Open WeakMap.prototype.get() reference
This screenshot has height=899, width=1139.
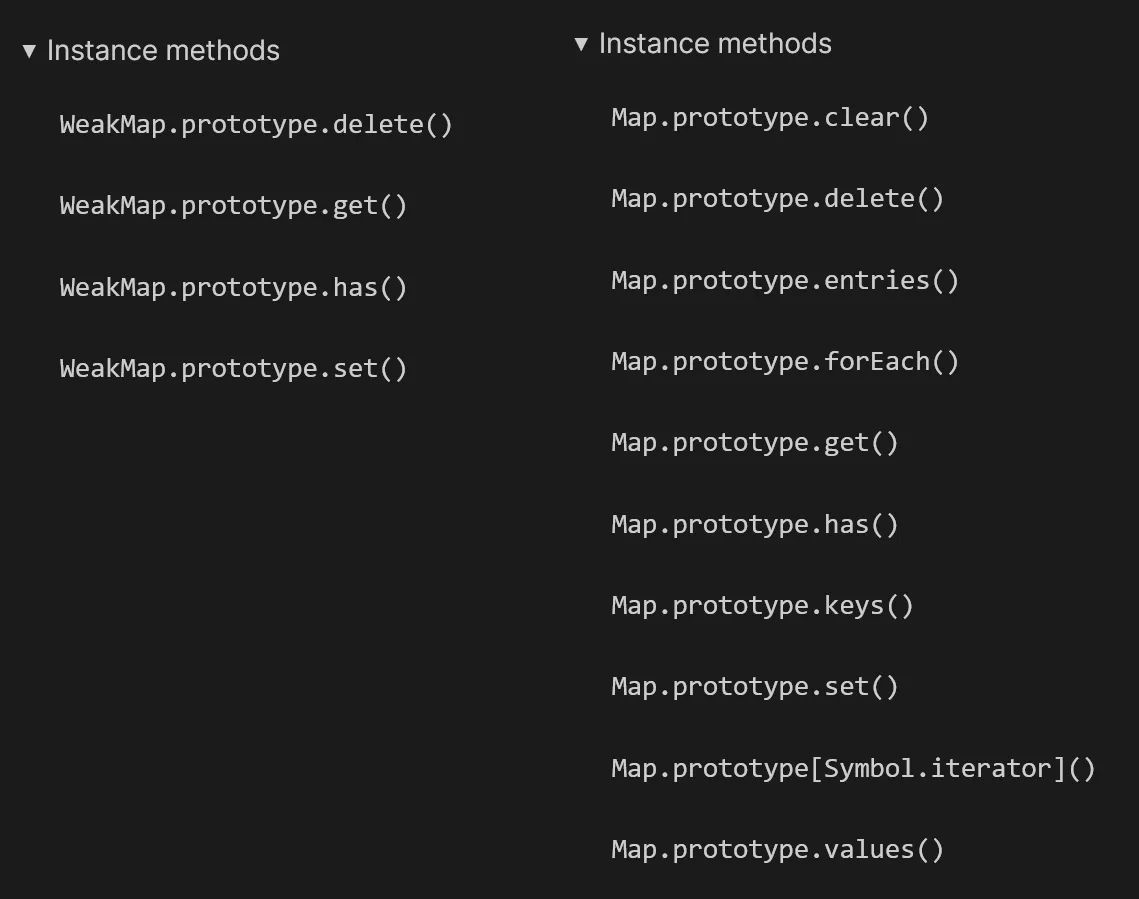[233, 206]
